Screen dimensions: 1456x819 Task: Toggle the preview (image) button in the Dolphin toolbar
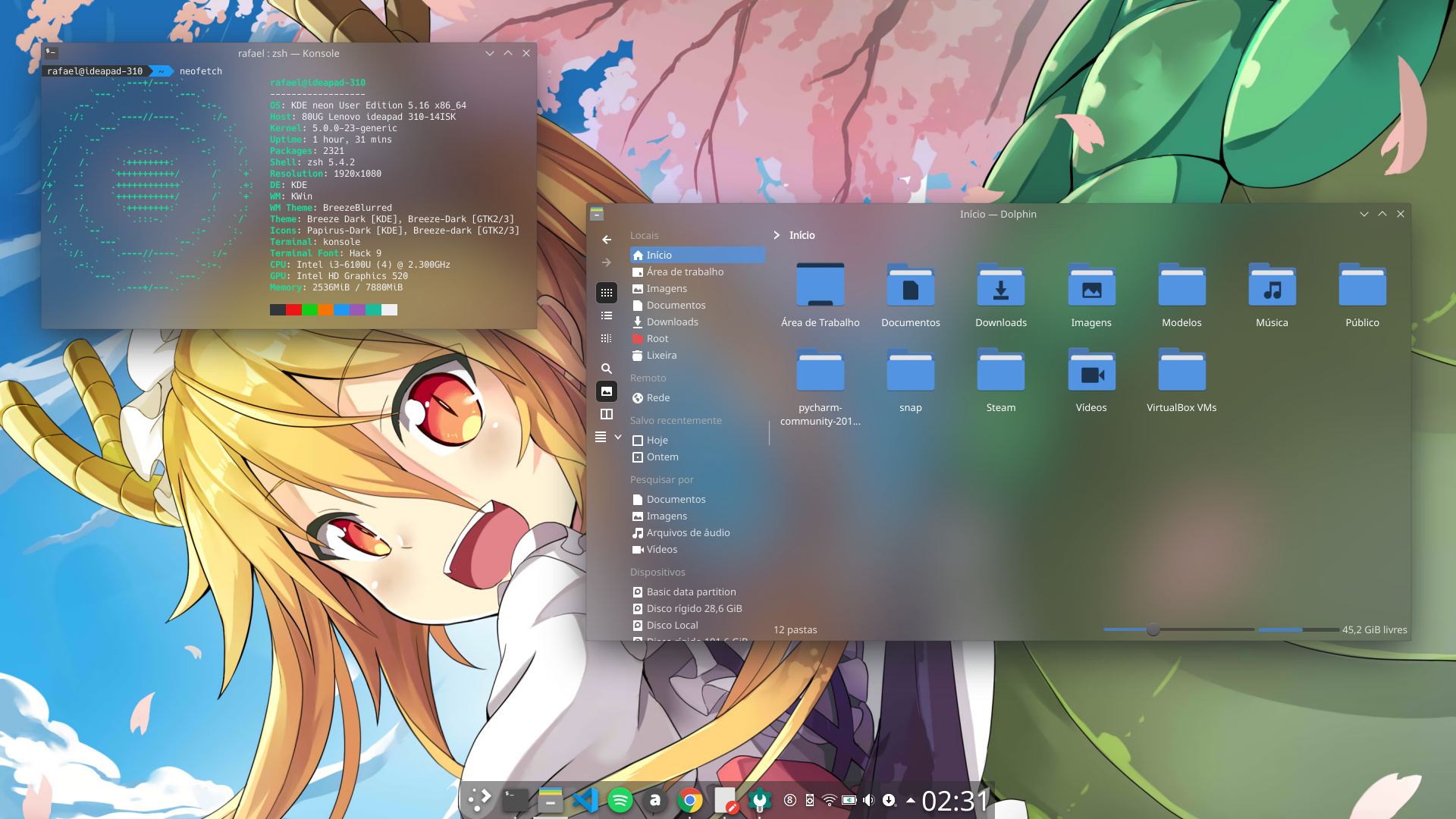tap(607, 391)
